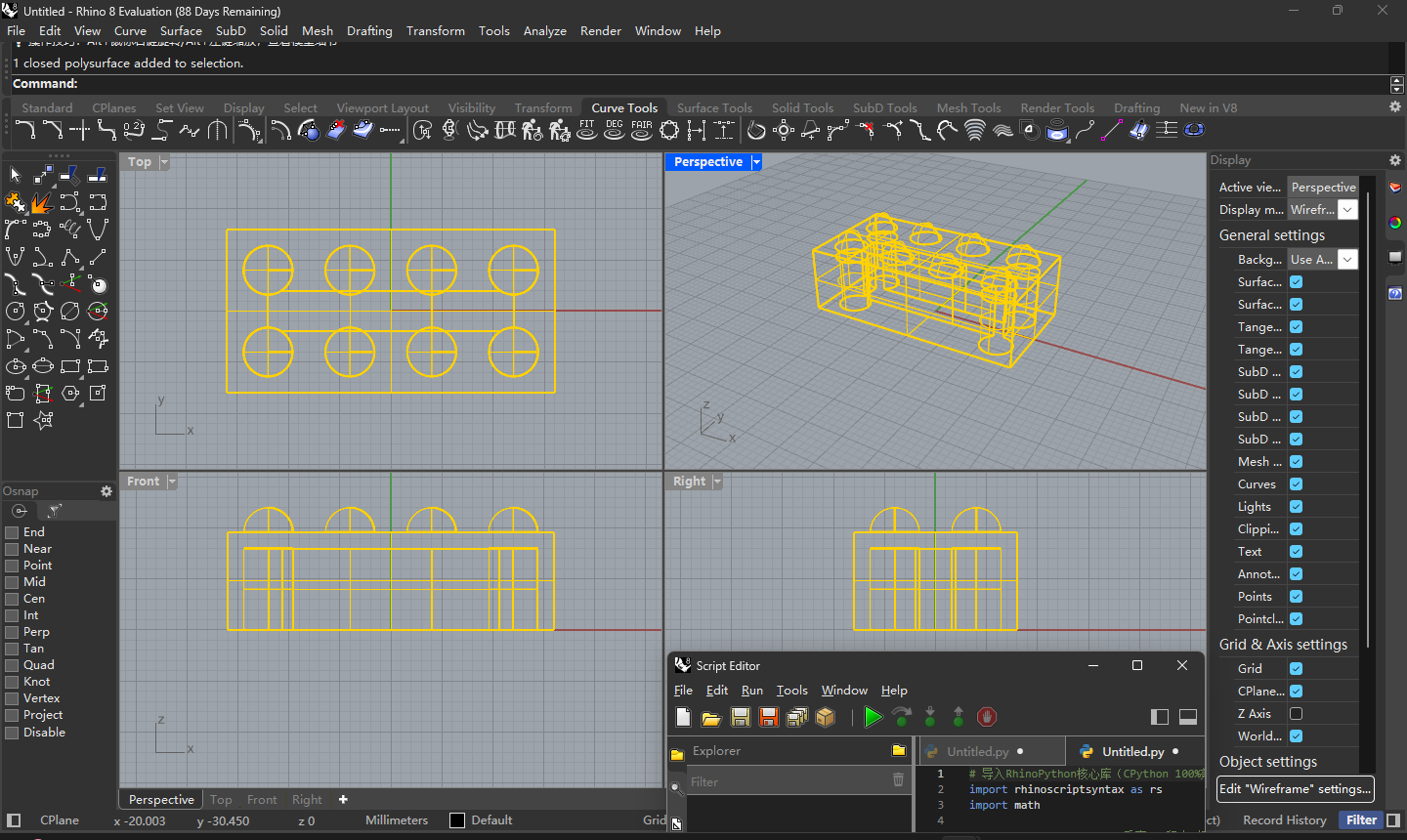Uncheck the Lights display checkbox

(x=1296, y=507)
